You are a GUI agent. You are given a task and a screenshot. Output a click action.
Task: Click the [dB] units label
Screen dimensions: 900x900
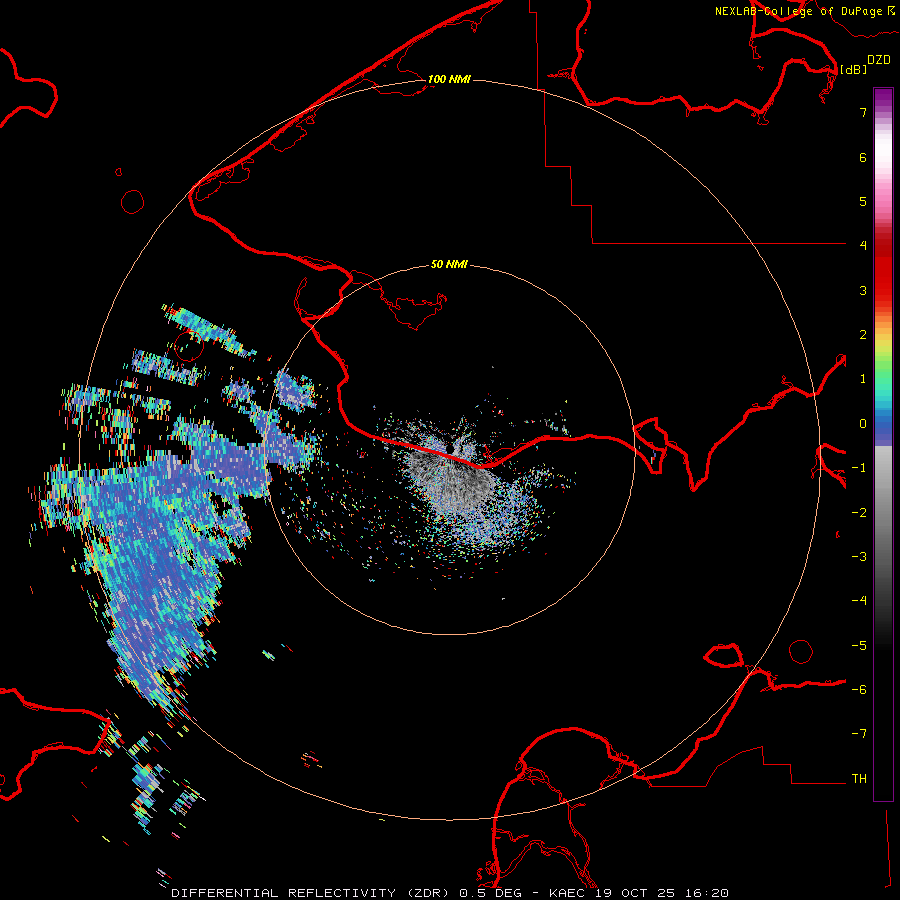(x=853, y=69)
